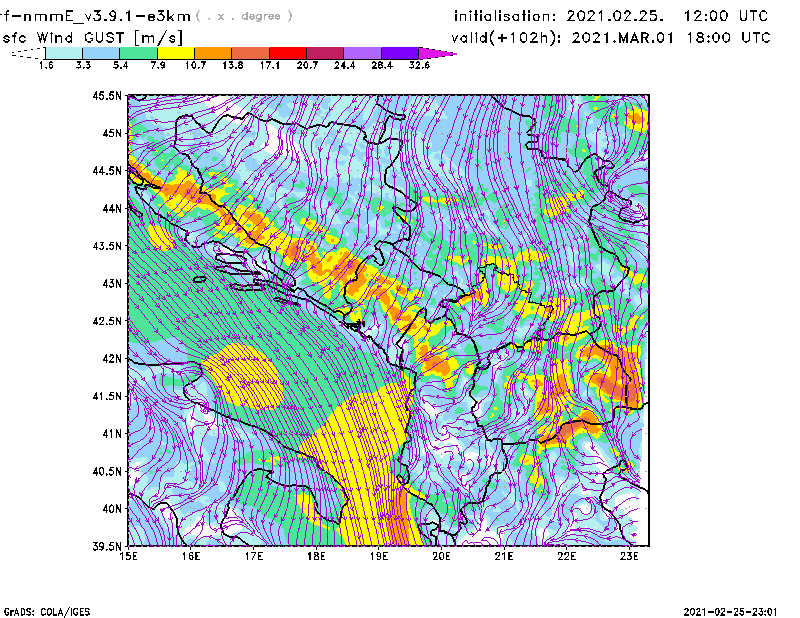800x618 pixels.
Task: Click the legend value 3.3
Action: [x=83, y=65]
